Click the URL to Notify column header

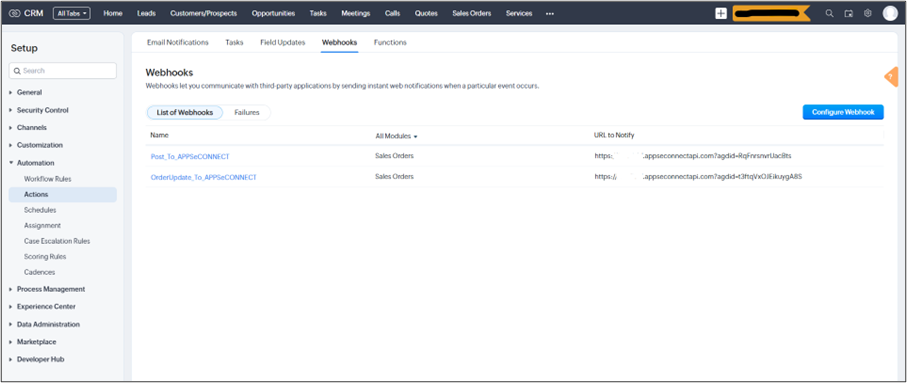(x=614, y=135)
